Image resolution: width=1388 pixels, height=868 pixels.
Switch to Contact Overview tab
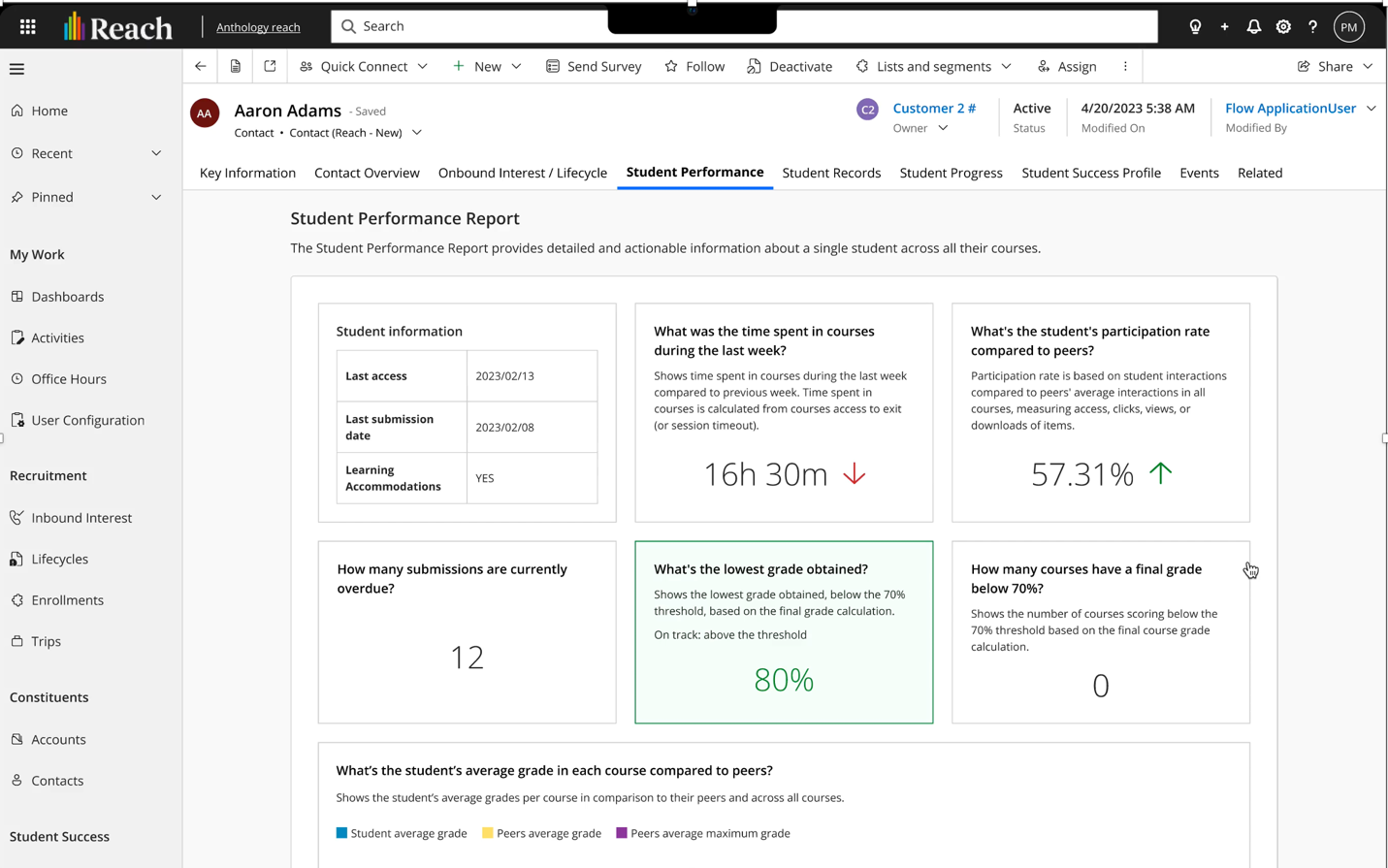(367, 173)
